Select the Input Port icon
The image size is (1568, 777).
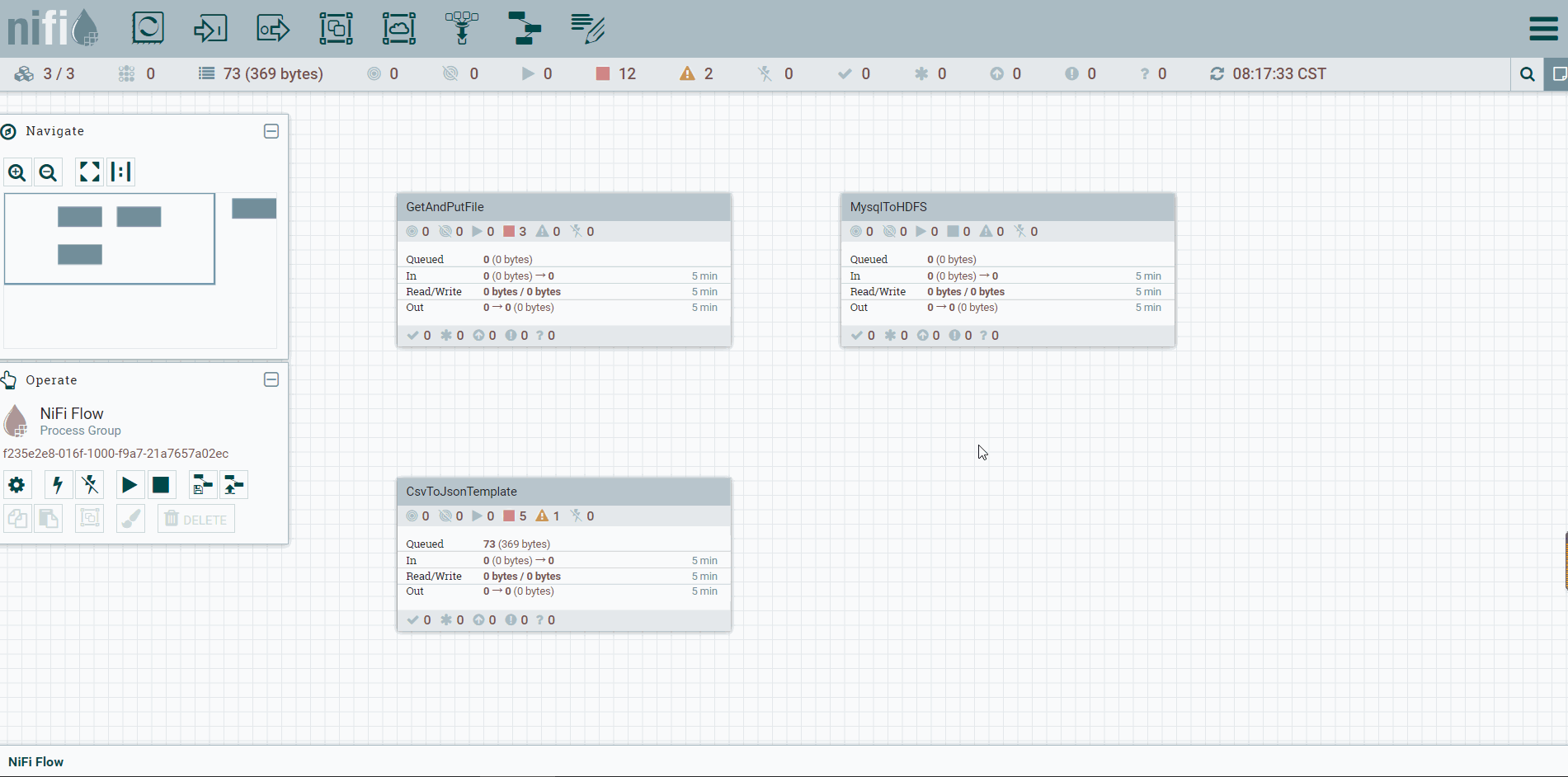pos(210,28)
